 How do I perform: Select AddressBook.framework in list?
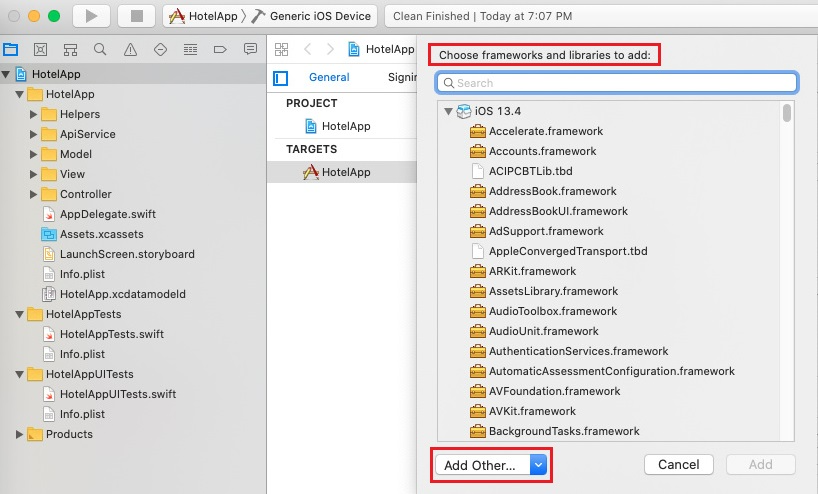(552, 191)
